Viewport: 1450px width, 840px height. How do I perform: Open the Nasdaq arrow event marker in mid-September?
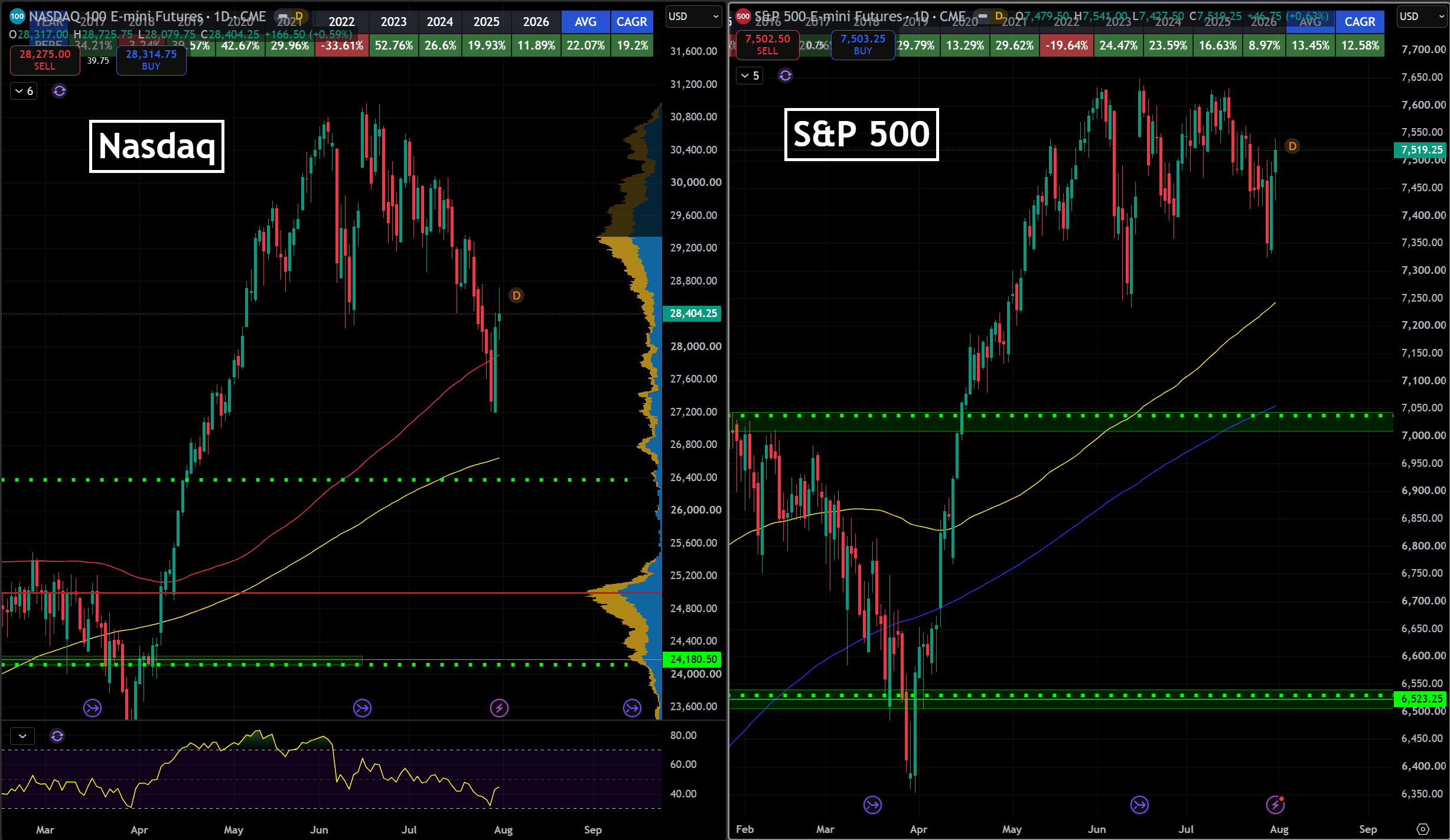(x=632, y=708)
